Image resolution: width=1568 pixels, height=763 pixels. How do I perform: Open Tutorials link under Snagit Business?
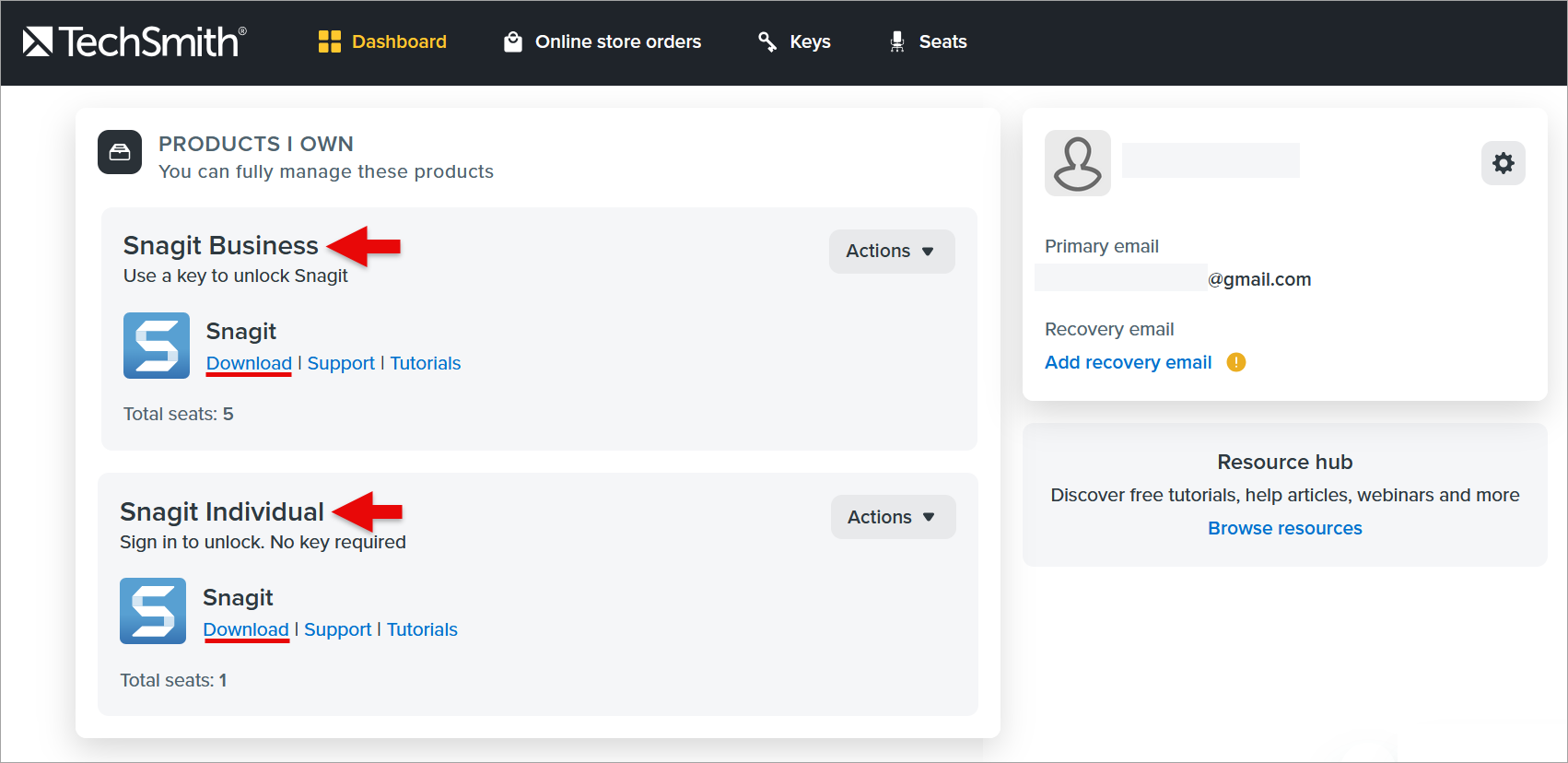(x=426, y=363)
